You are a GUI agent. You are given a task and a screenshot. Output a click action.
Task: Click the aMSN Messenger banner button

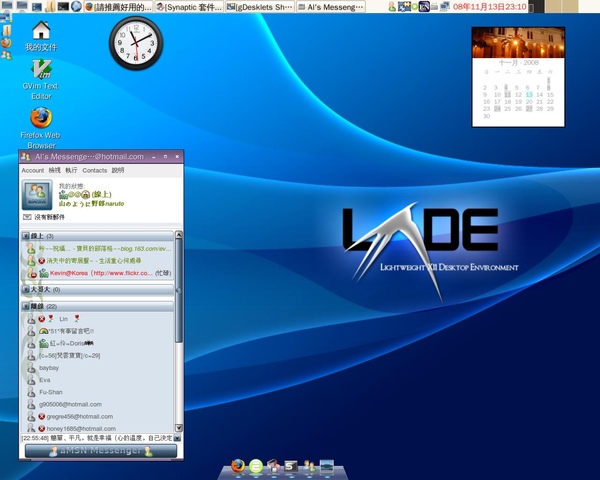click(101, 451)
